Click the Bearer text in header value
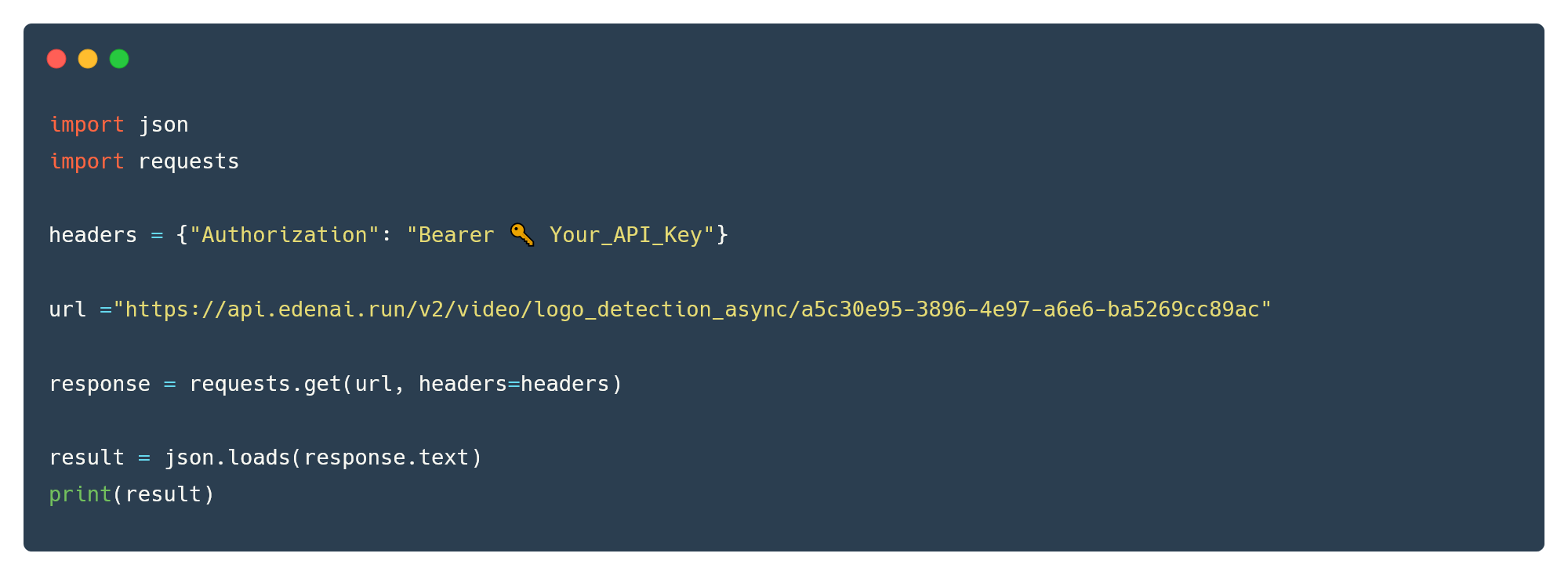Screen dimensions: 1568x575 coord(456,235)
